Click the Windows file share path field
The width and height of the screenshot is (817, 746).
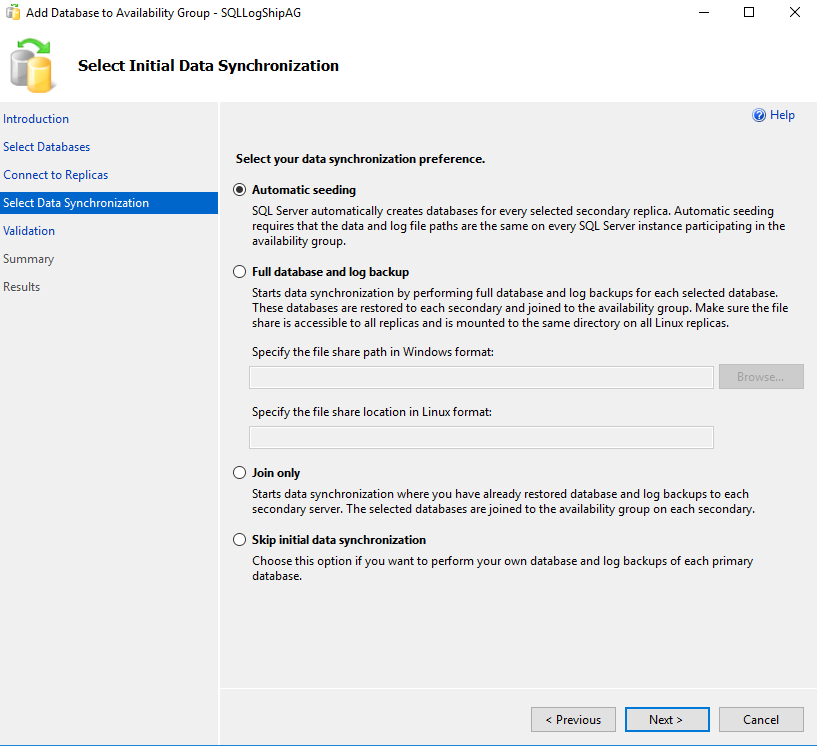tap(481, 377)
